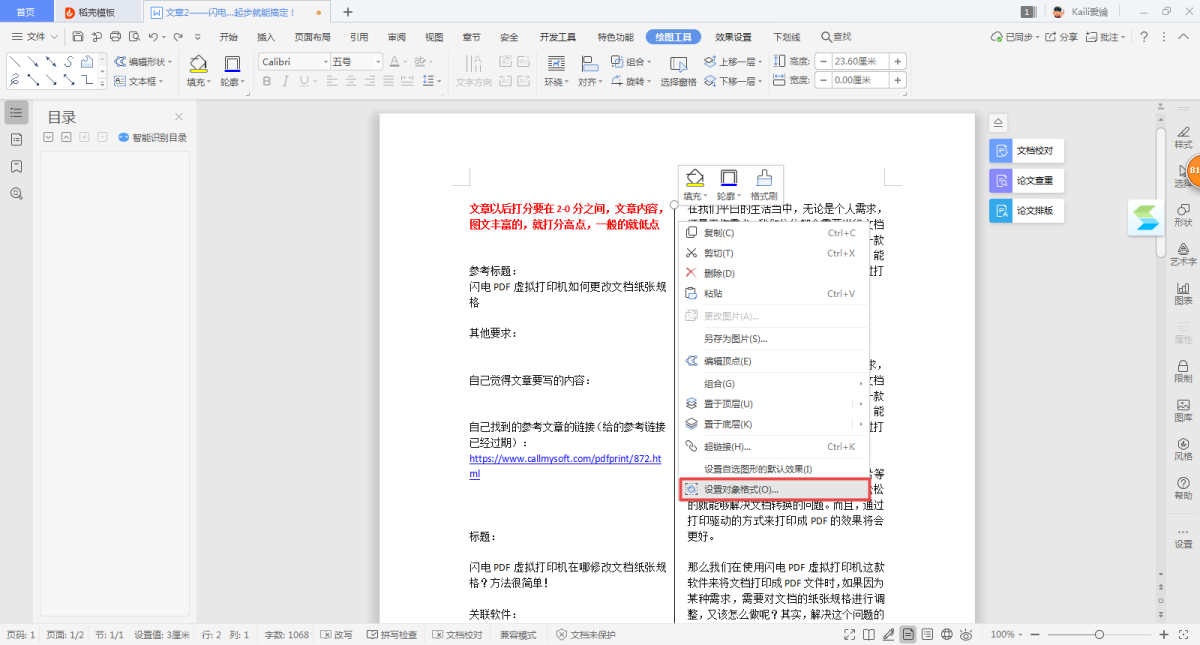
Task: Open the Selection Pane (选择窗格)
Action: (678, 70)
